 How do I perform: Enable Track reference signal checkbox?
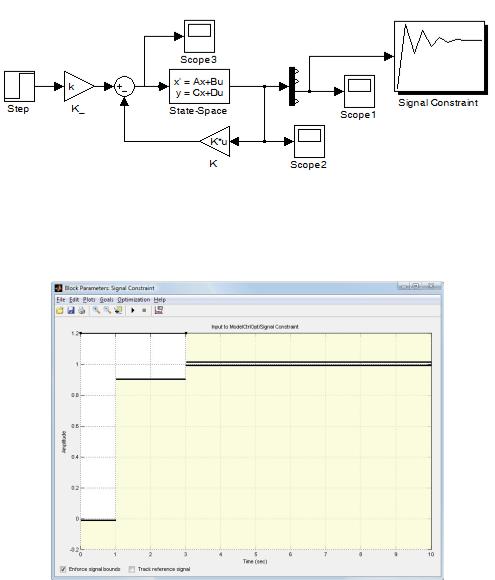[131, 569]
